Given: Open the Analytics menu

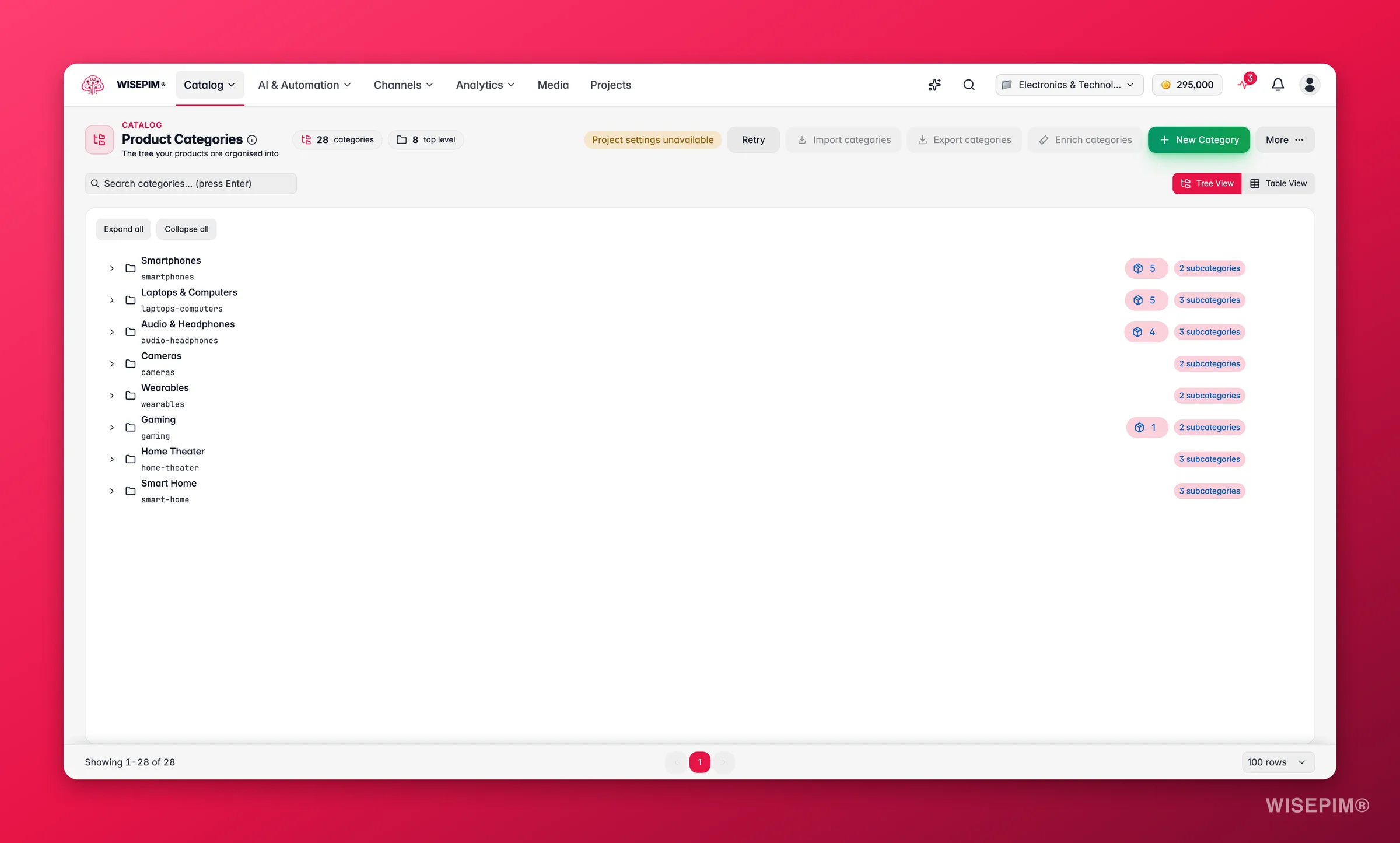Looking at the screenshot, I should pos(485,85).
